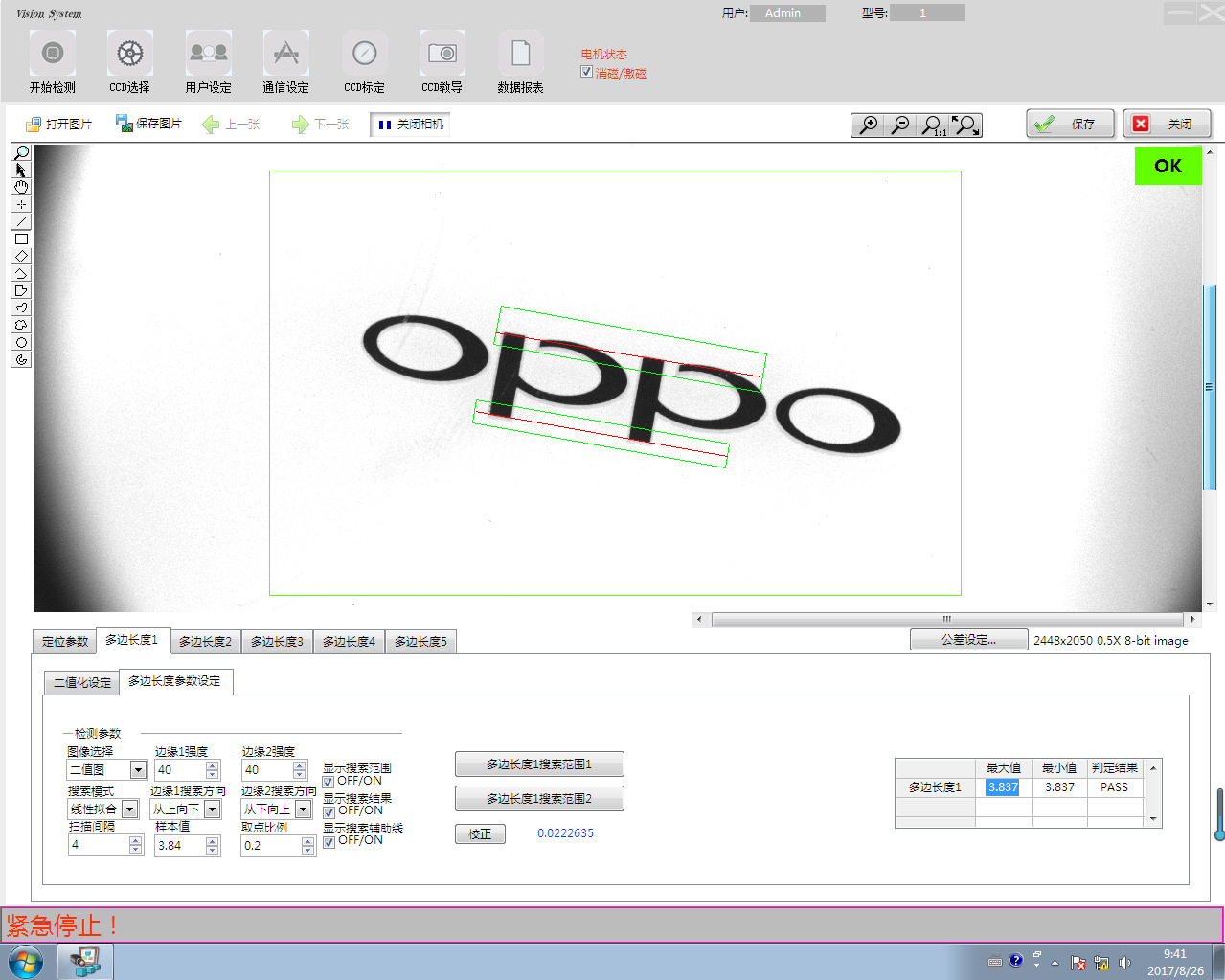Click the zoom-in magnifier button
This screenshot has height=980, width=1225.
869,125
